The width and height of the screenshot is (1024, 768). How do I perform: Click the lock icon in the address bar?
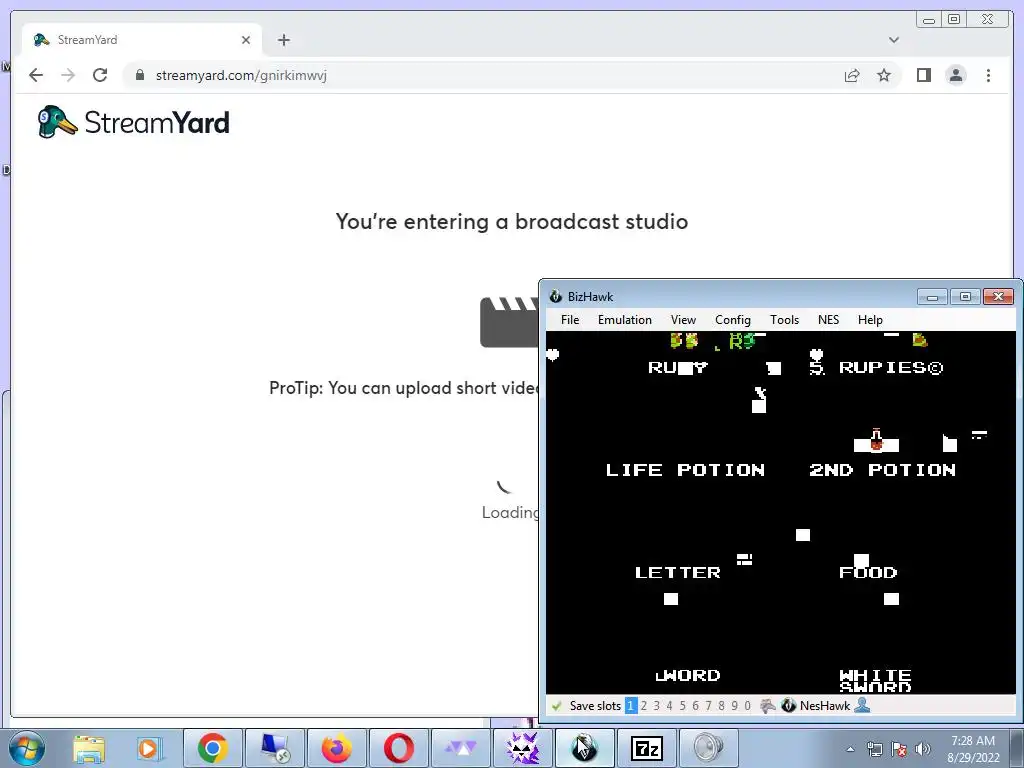[139, 75]
